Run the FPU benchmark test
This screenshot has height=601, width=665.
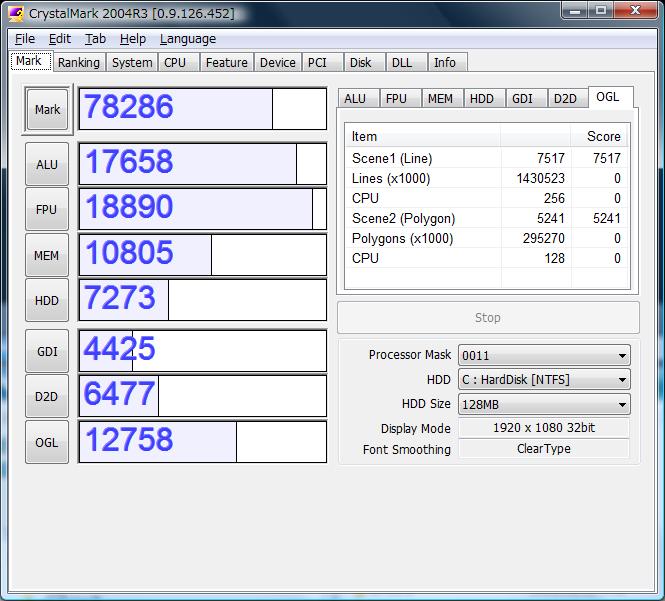pyautogui.click(x=47, y=210)
